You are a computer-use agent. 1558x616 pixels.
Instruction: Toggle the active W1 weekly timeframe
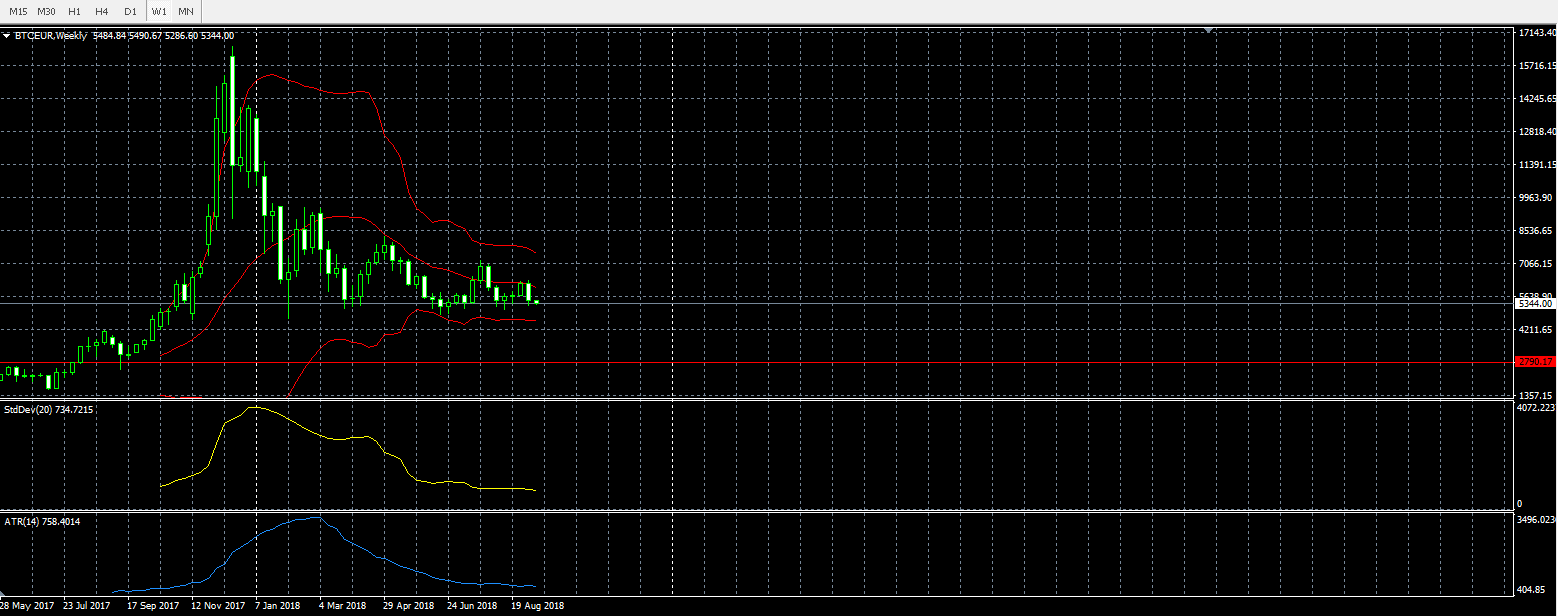[159, 11]
